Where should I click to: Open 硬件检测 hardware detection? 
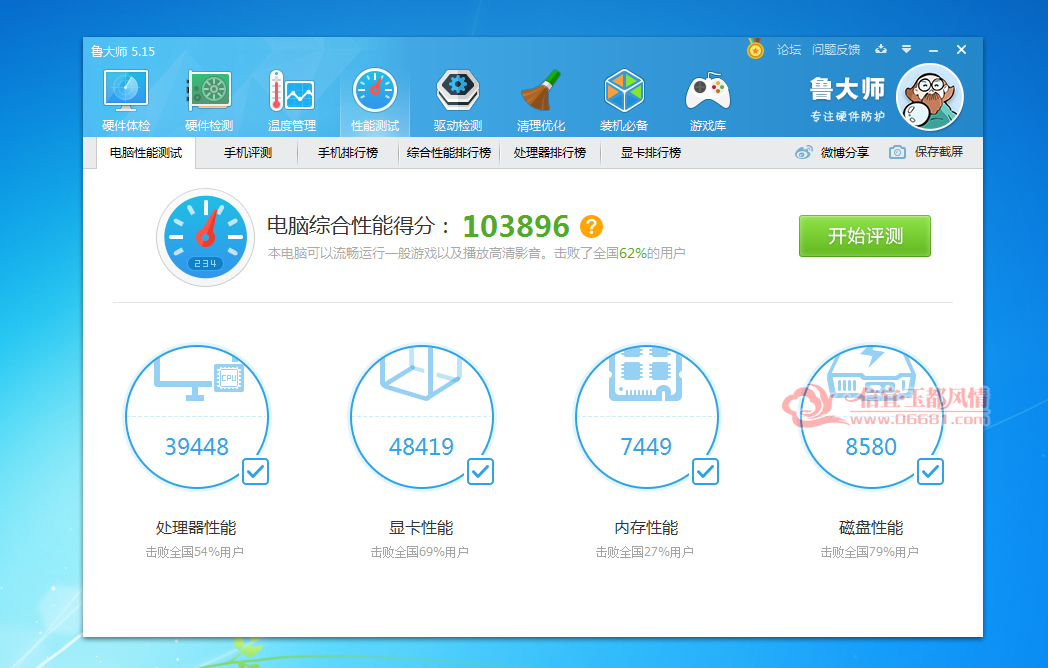(209, 100)
